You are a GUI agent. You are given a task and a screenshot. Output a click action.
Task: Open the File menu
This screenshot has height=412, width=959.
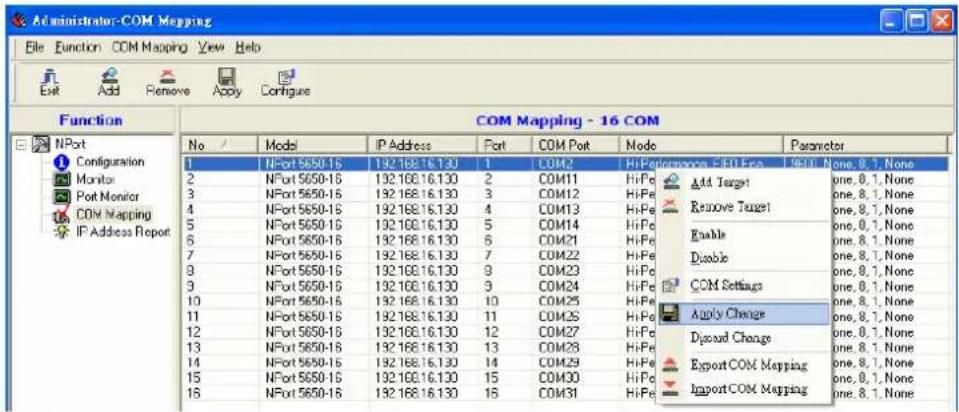point(34,47)
